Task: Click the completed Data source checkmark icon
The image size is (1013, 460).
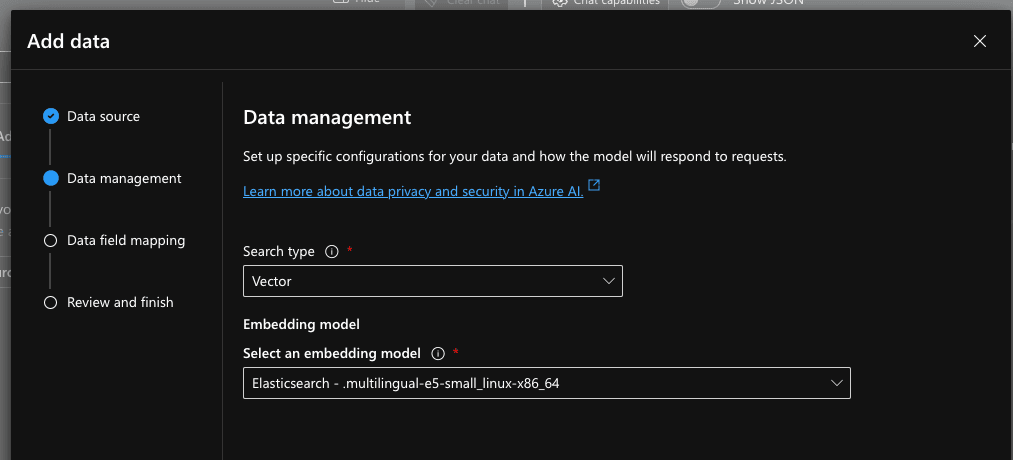Action: (50, 116)
